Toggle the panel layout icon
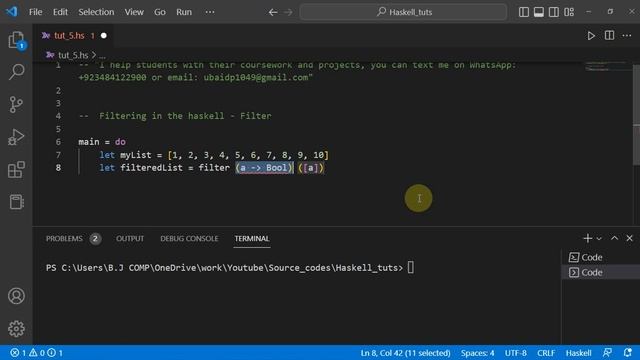The image size is (640, 360). tap(539, 12)
